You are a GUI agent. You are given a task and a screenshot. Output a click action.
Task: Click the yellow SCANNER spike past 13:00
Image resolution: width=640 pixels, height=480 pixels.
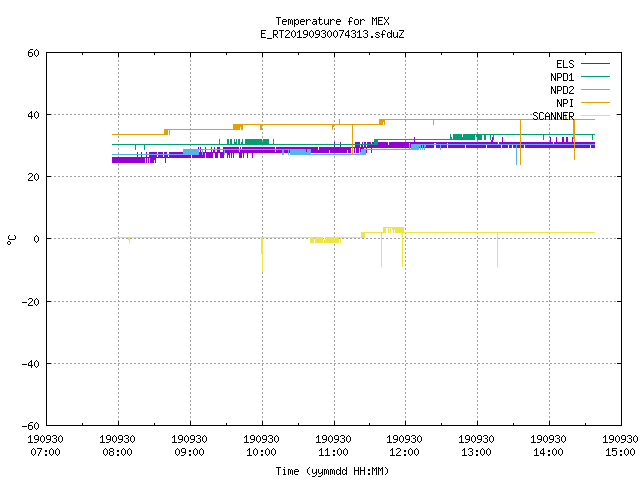coord(497,250)
